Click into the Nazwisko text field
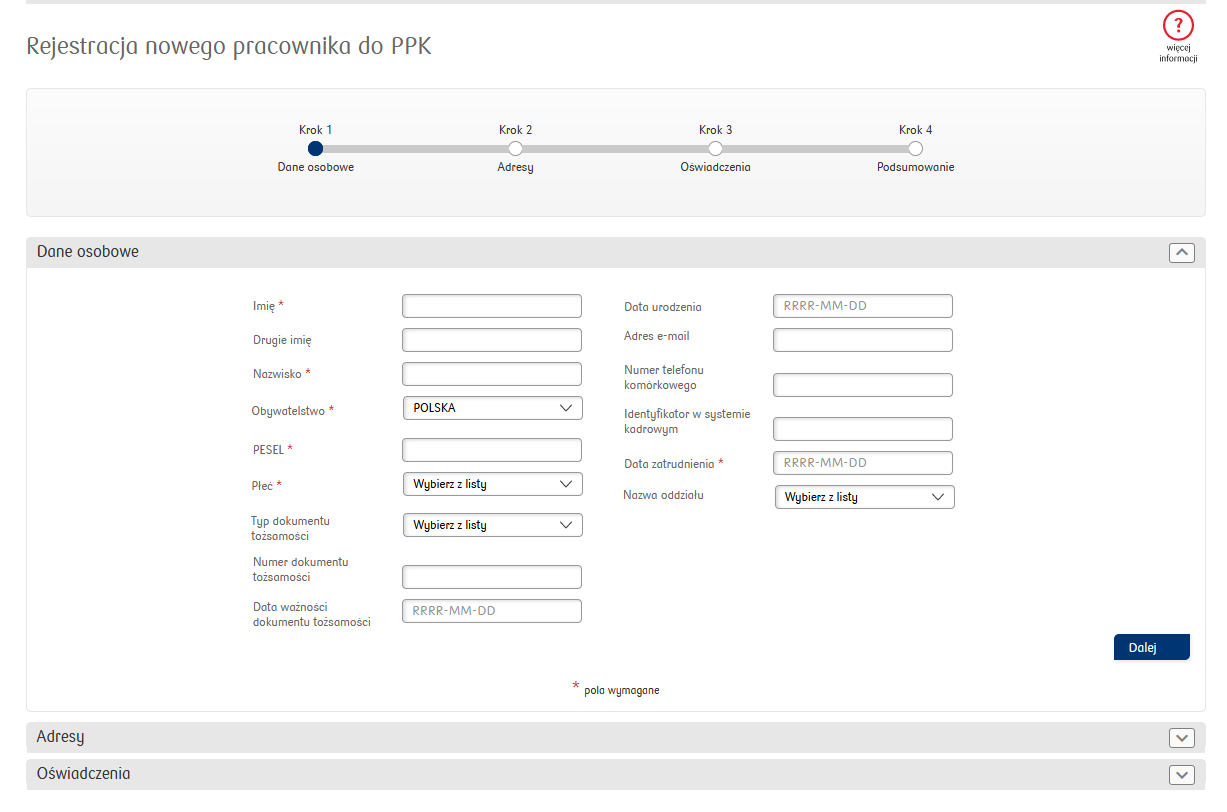This screenshot has height=812, width=1227. click(x=492, y=374)
